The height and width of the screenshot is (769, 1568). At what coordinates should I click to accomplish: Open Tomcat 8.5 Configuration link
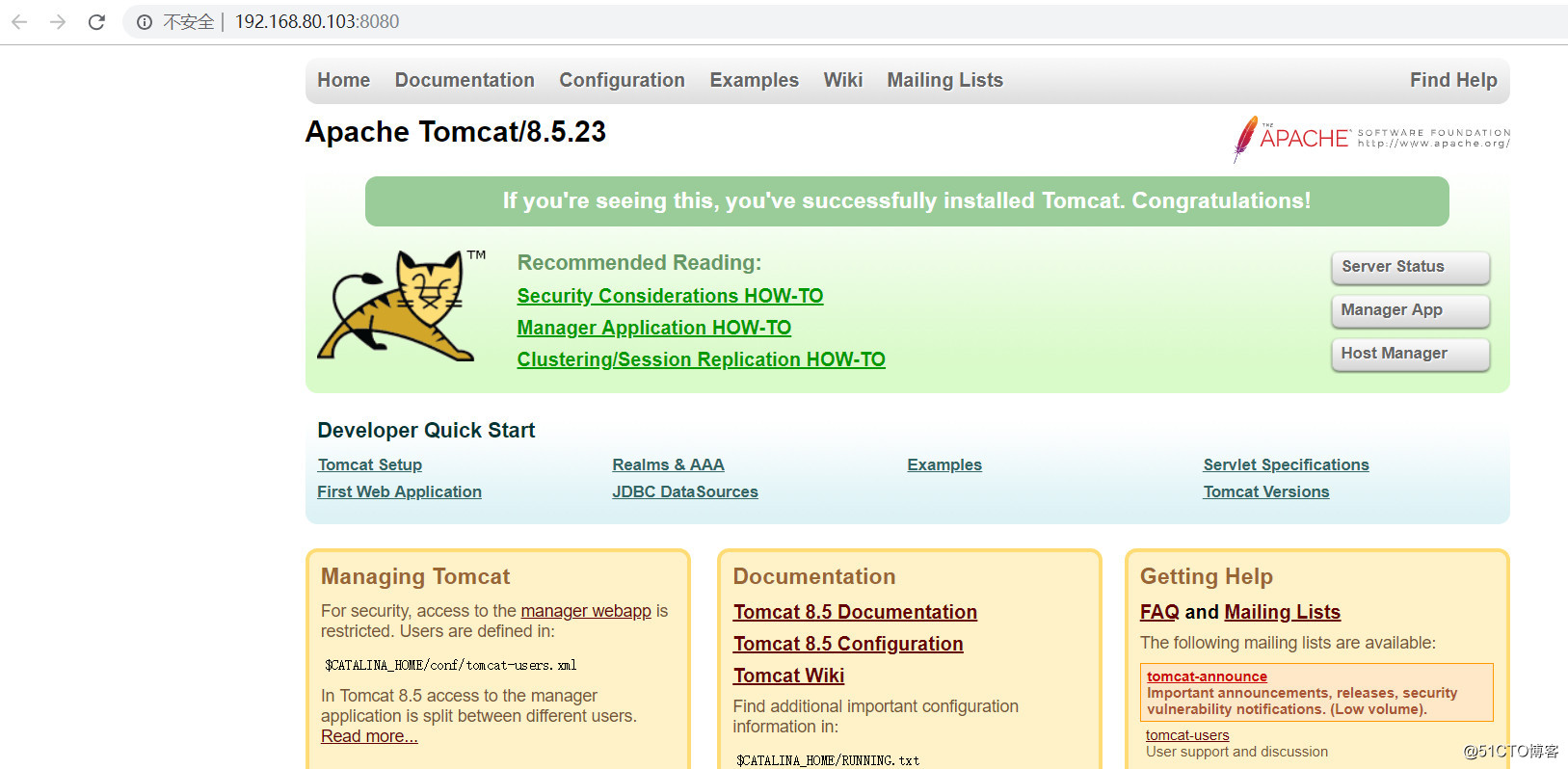(x=848, y=644)
